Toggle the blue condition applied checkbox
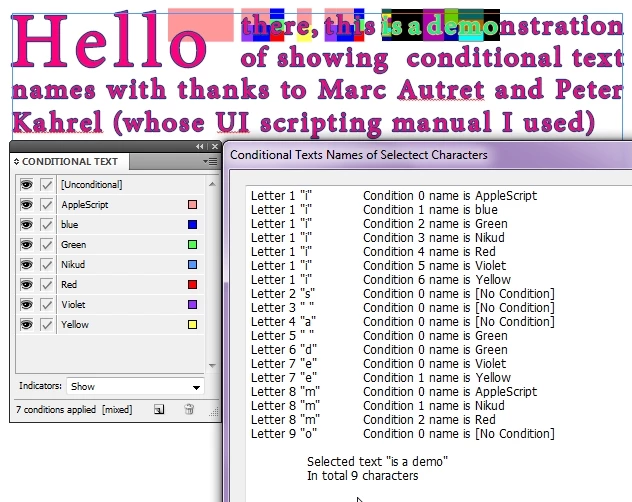 pyautogui.click(x=47, y=225)
